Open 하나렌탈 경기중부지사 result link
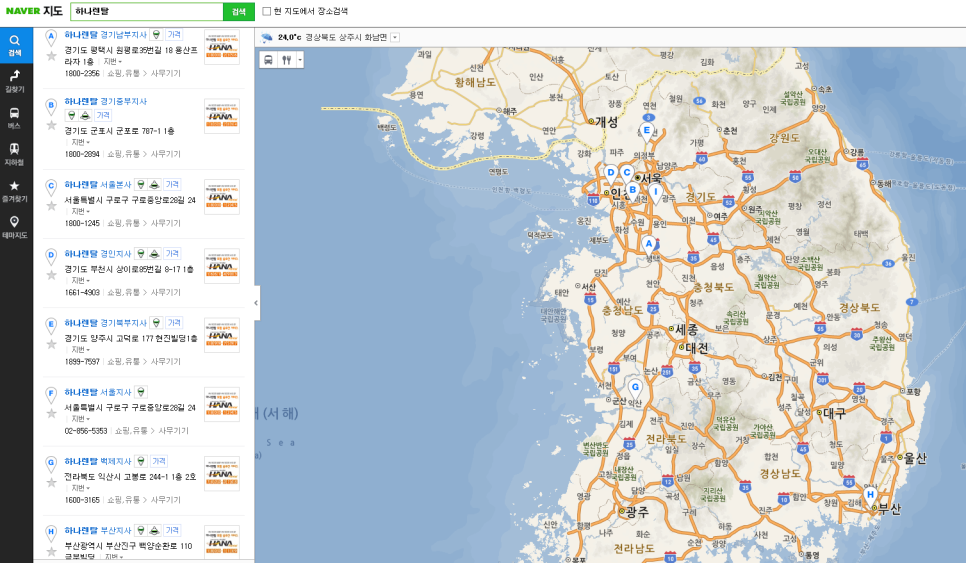The width and height of the screenshot is (966, 563). [x=105, y=101]
